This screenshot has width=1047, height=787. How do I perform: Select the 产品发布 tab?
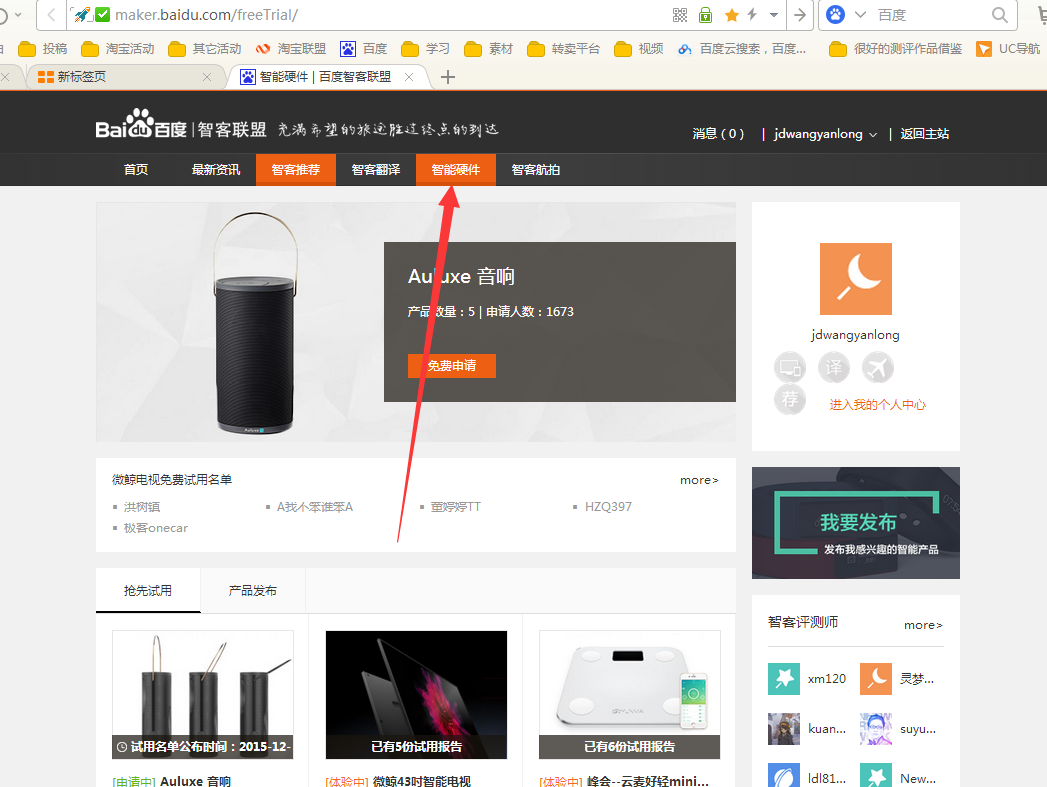[x=252, y=591]
